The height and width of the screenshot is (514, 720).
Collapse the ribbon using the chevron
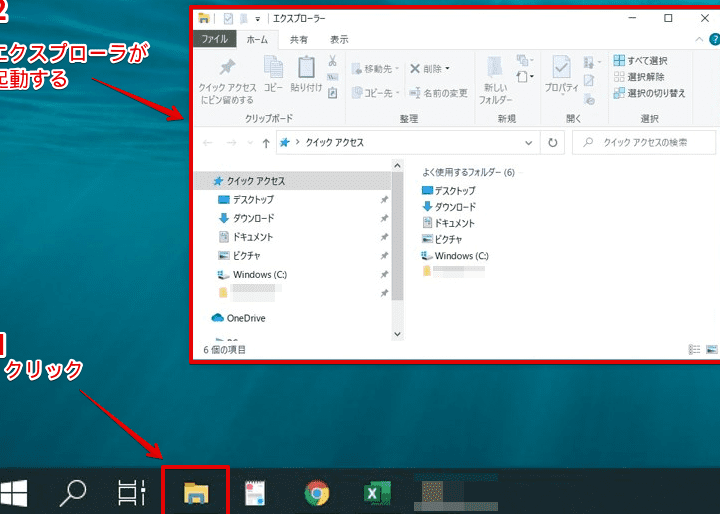click(x=698, y=40)
